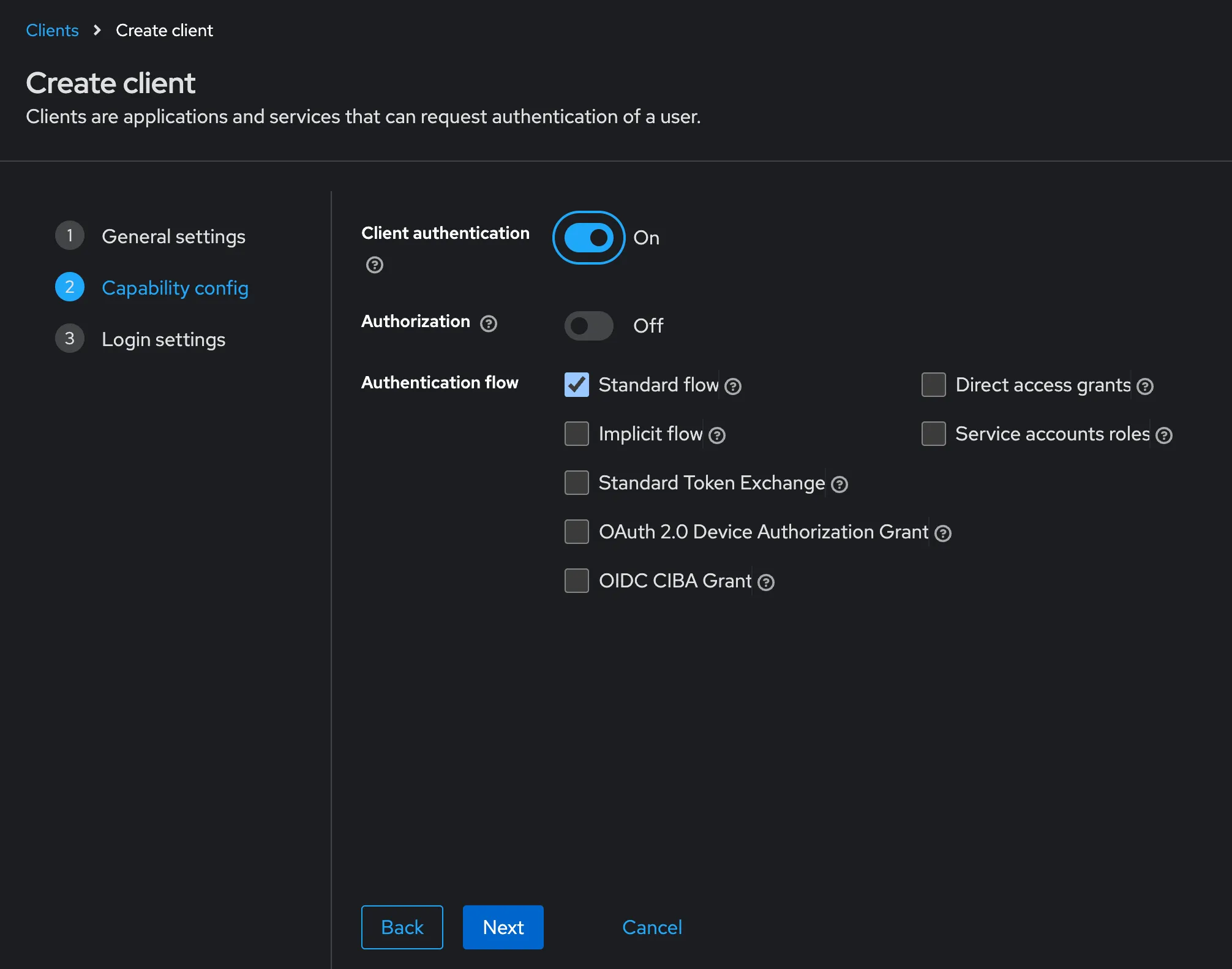Enable the Authorization toggle

[588, 325]
